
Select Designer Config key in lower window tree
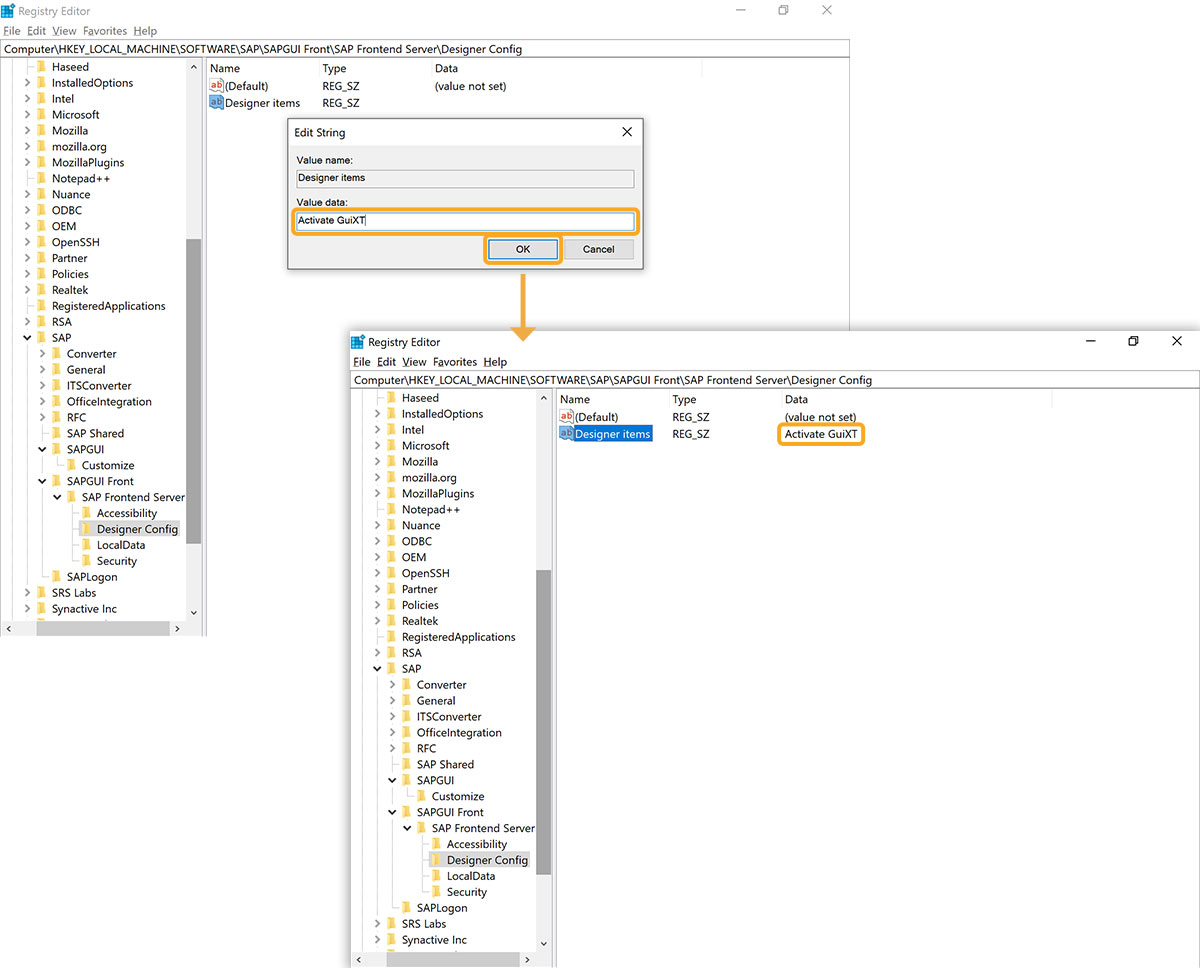click(487, 860)
